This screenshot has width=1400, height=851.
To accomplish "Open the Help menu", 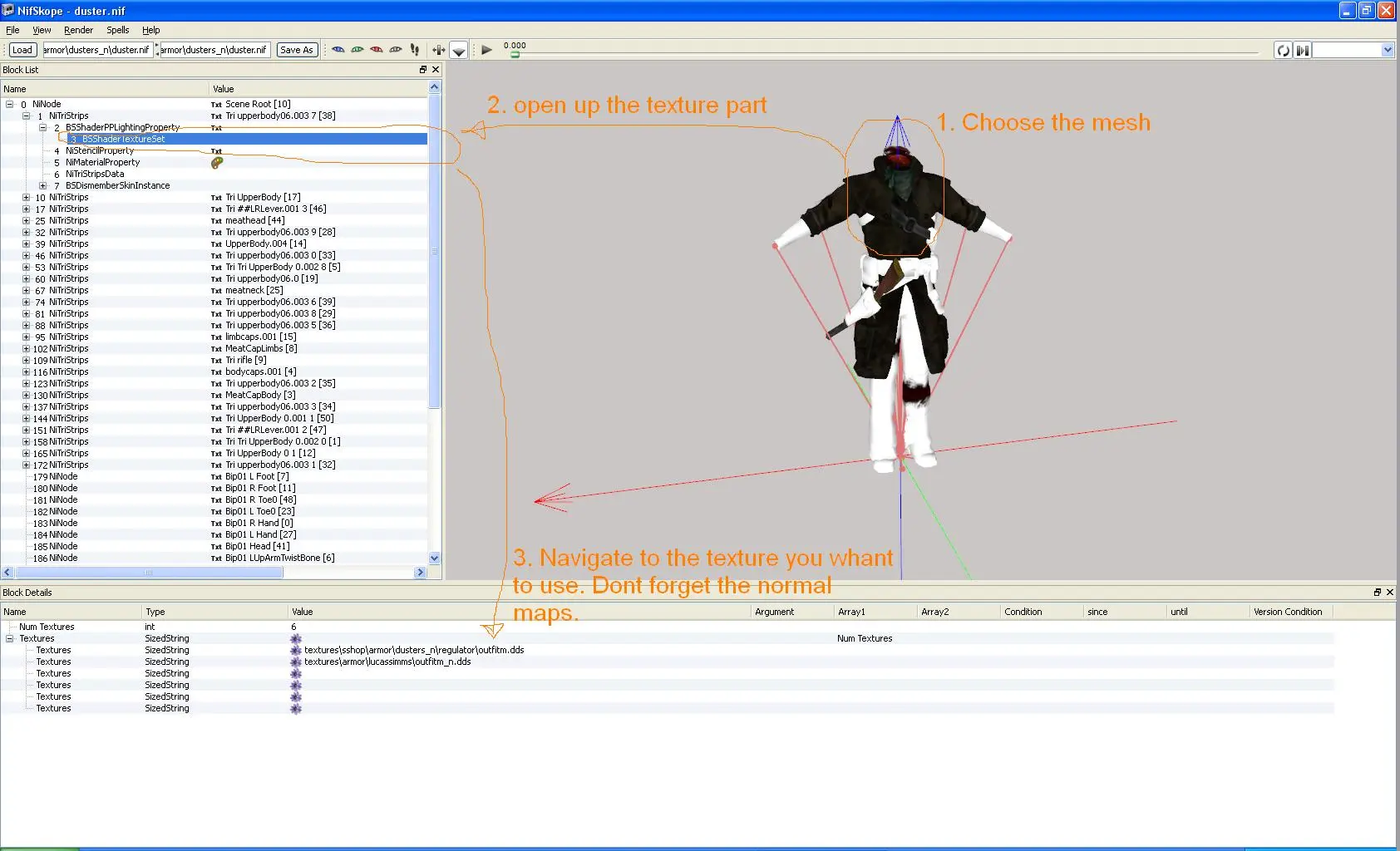I will click(150, 30).
